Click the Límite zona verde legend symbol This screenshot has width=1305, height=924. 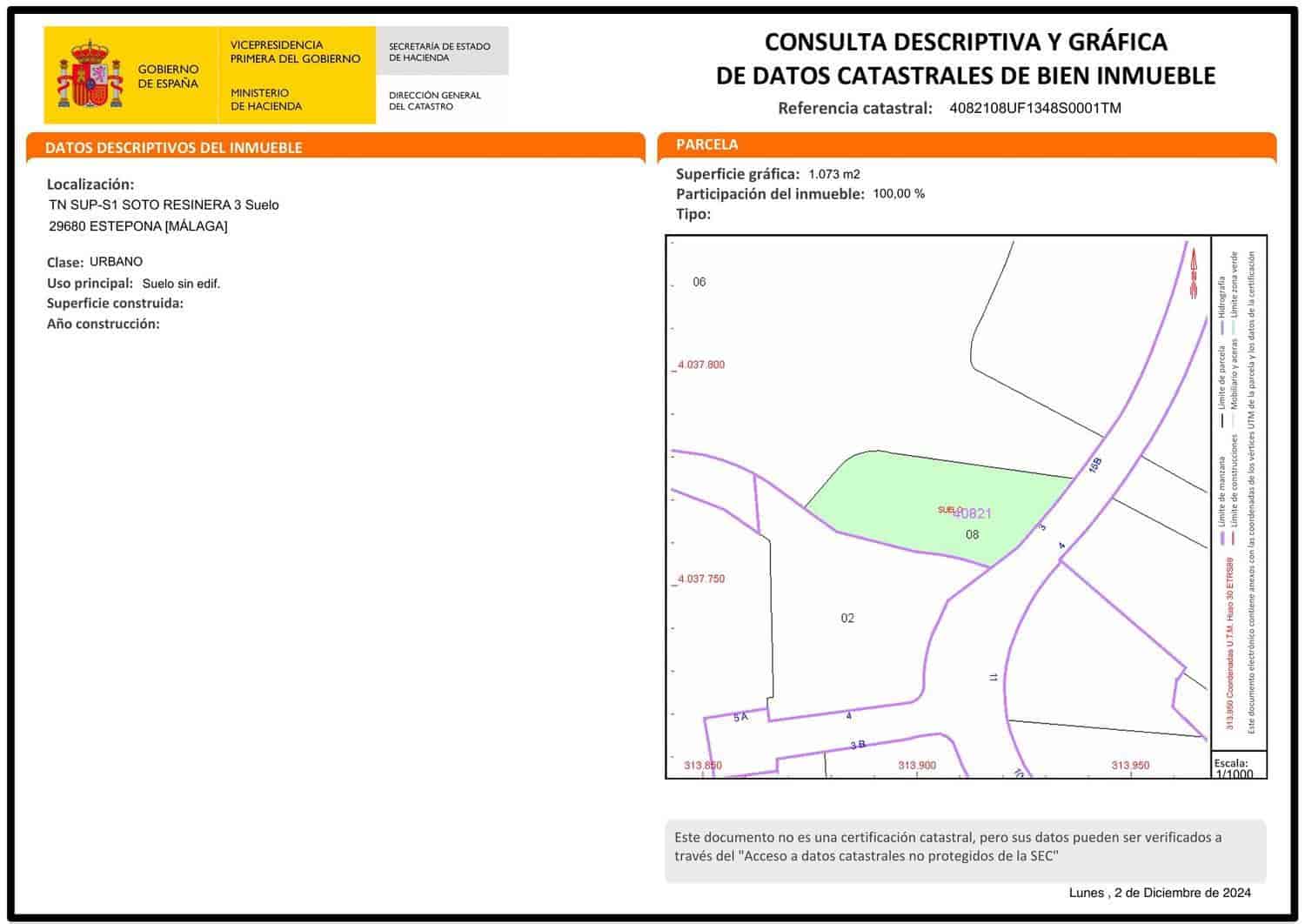1235,325
